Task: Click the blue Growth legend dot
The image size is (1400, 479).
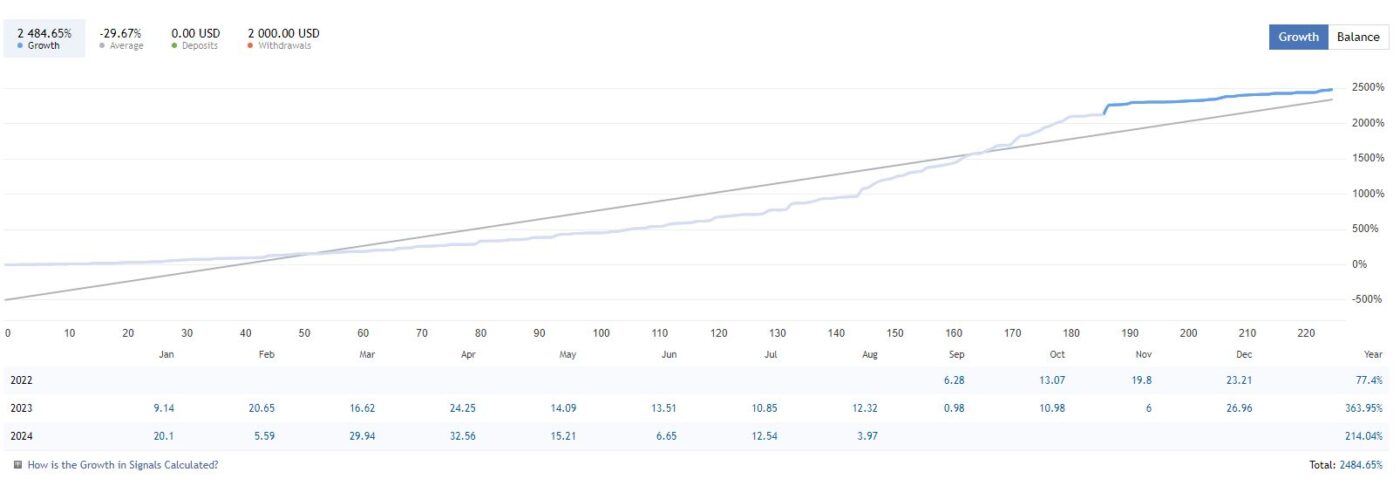Action: [x=20, y=46]
